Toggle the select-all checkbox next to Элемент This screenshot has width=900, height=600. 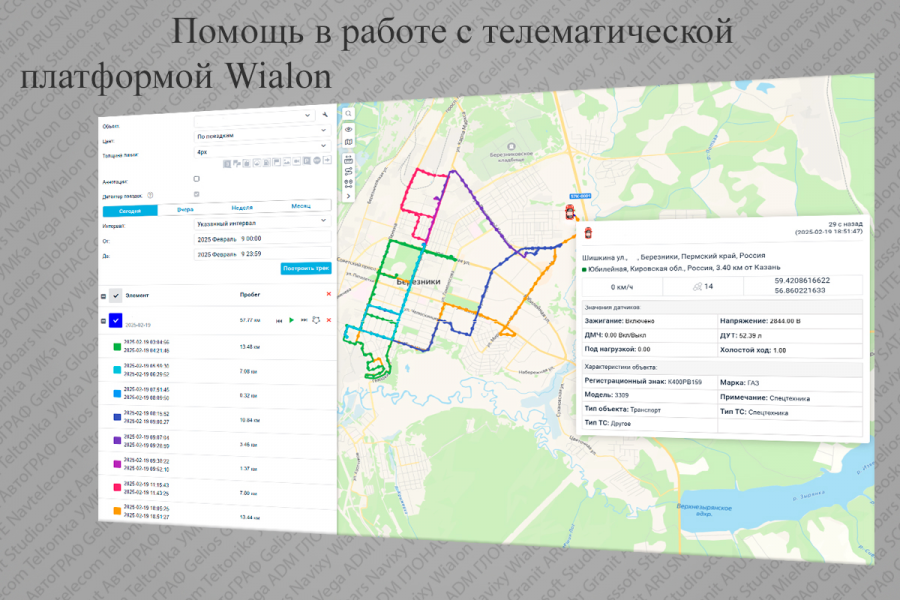point(115,296)
